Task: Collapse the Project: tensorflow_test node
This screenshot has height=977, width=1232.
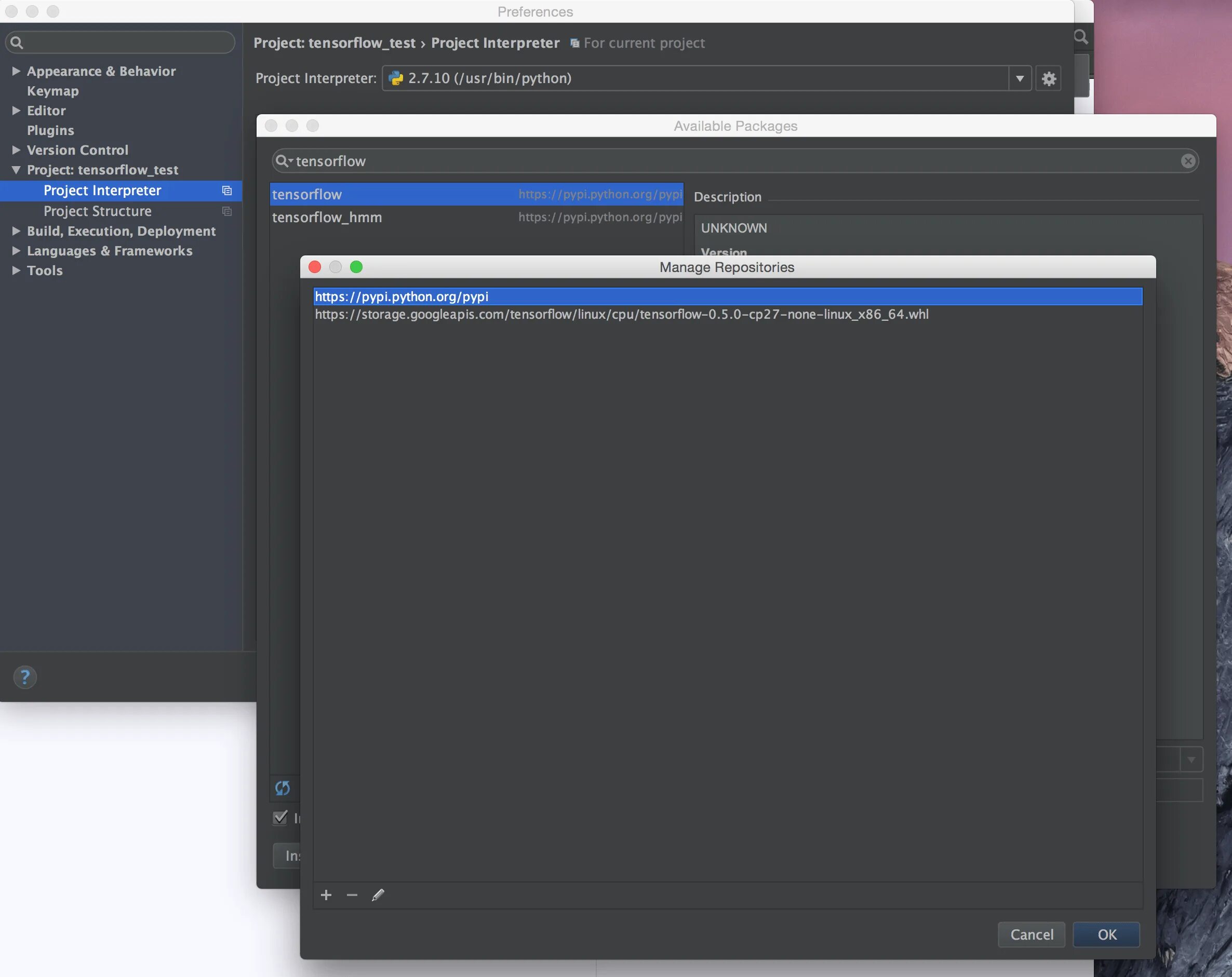Action: tap(16, 170)
